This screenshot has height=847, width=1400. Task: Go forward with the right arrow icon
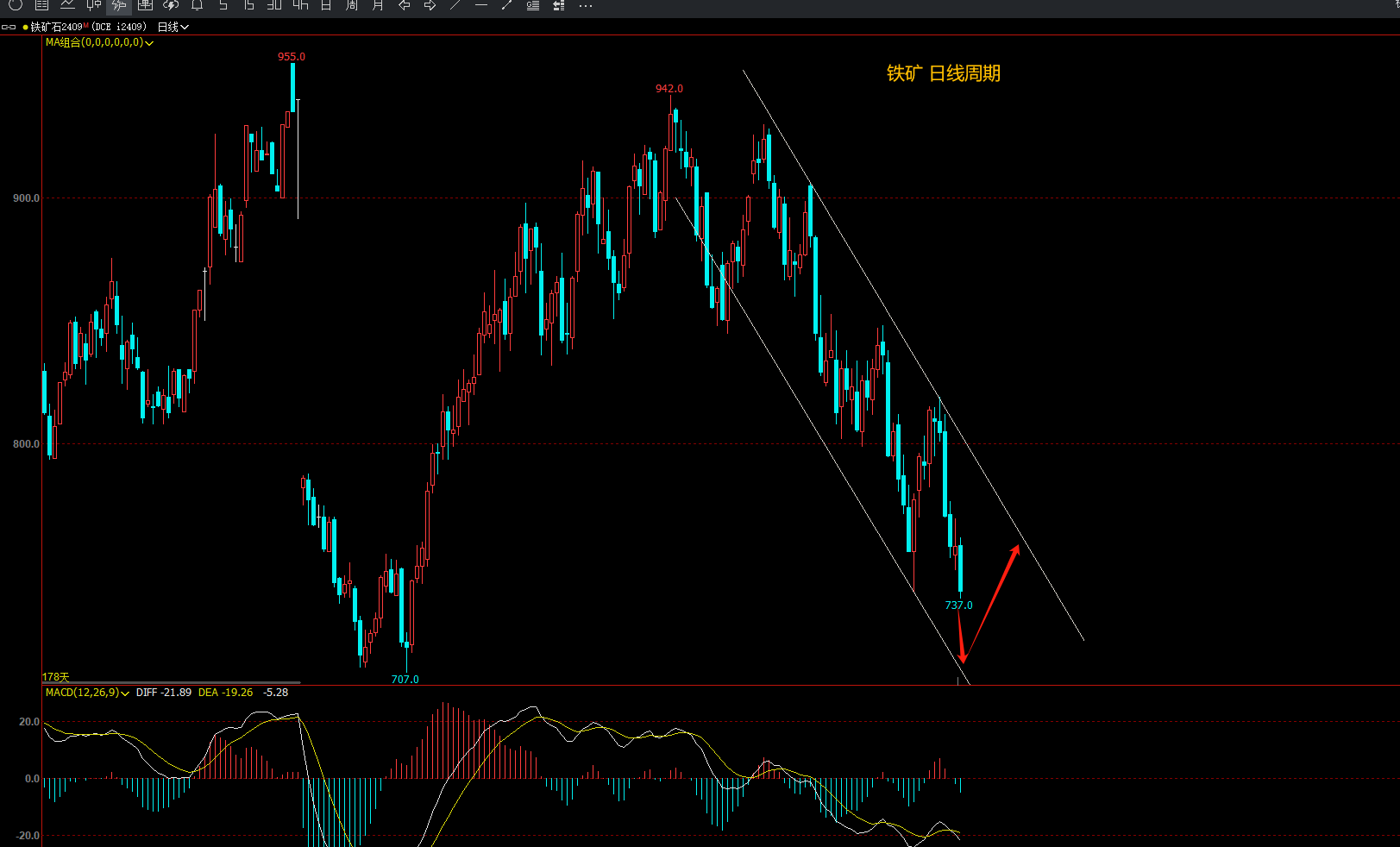(x=430, y=5)
